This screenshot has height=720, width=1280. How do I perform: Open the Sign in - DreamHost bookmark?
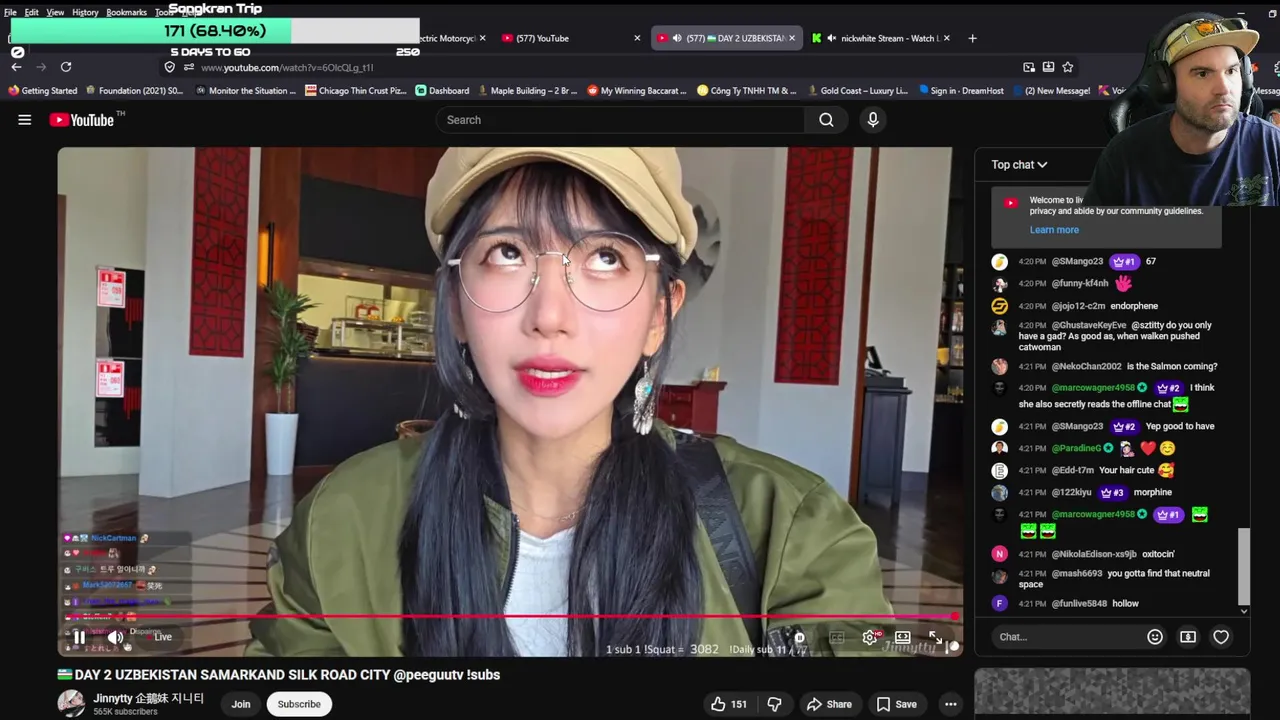[960, 90]
